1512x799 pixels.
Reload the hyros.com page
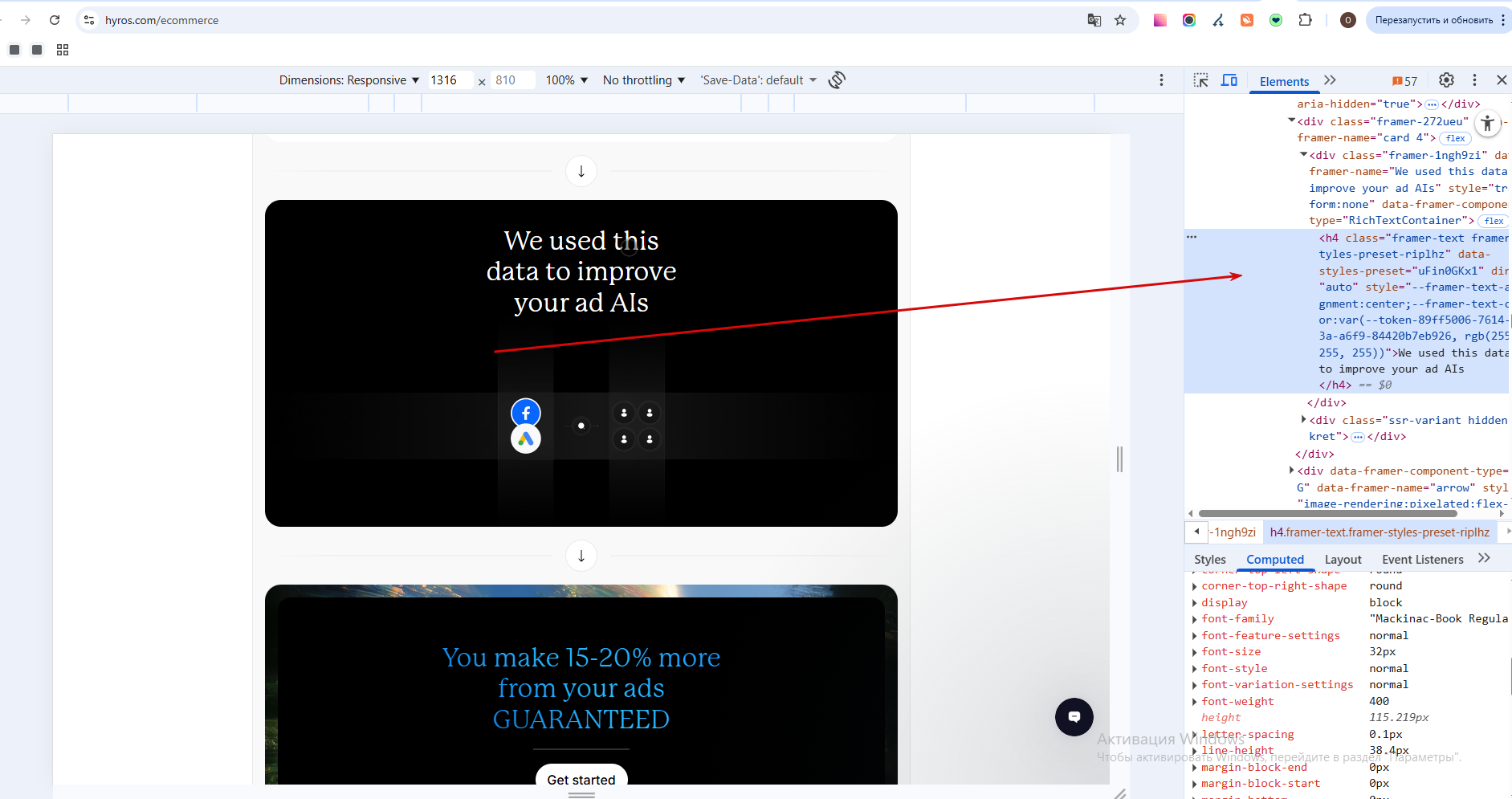(x=55, y=20)
